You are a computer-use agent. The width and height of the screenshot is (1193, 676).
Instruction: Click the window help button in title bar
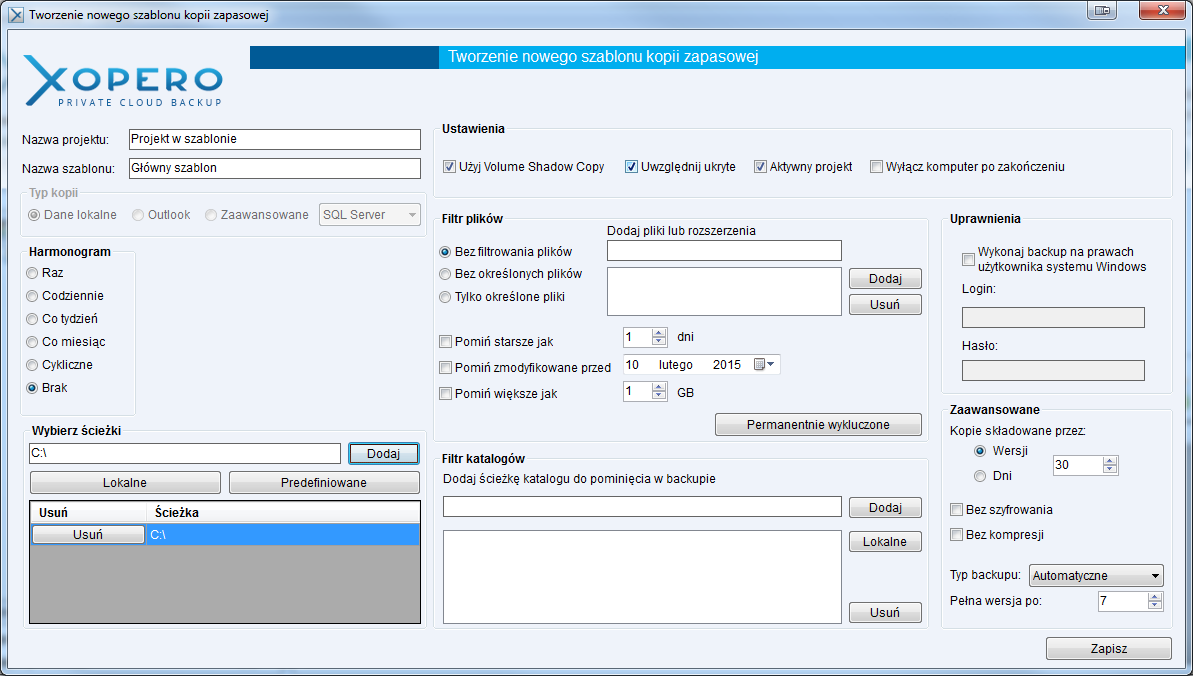tap(1101, 11)
